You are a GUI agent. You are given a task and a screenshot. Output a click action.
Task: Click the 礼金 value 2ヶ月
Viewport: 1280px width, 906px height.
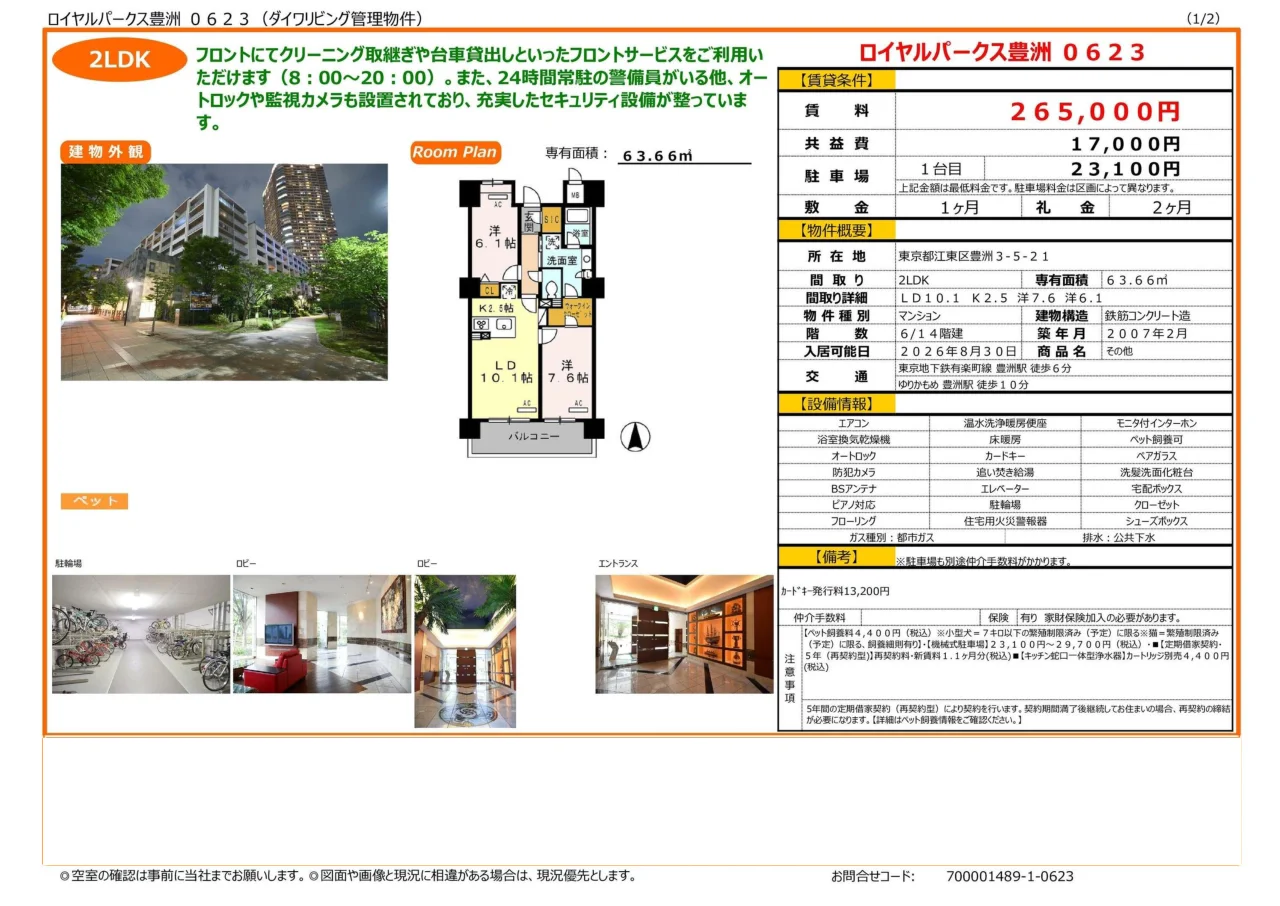(x=1171, y=207)
